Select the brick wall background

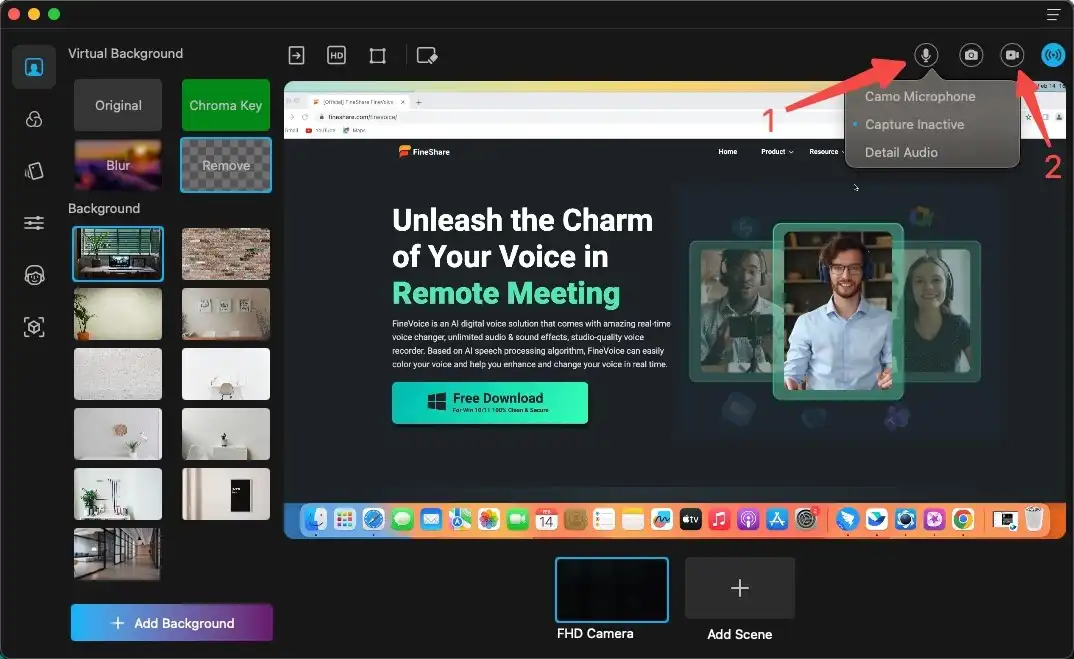225,254
